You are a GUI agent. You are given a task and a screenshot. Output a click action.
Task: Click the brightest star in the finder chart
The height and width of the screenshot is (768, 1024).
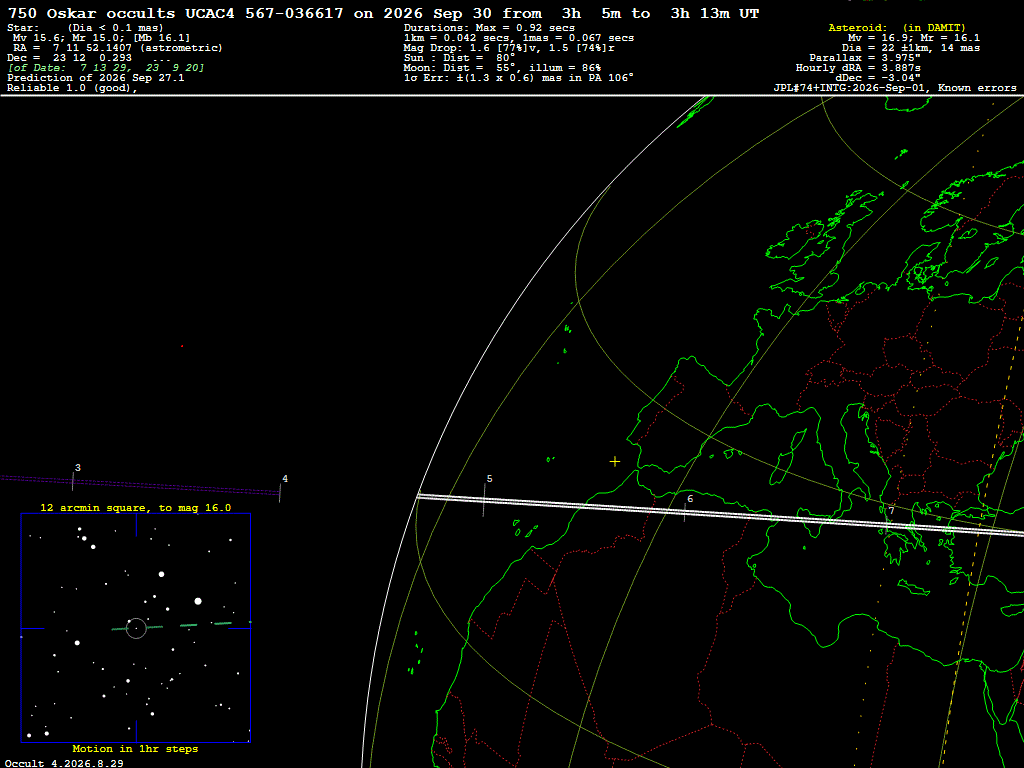click(198, 601)
